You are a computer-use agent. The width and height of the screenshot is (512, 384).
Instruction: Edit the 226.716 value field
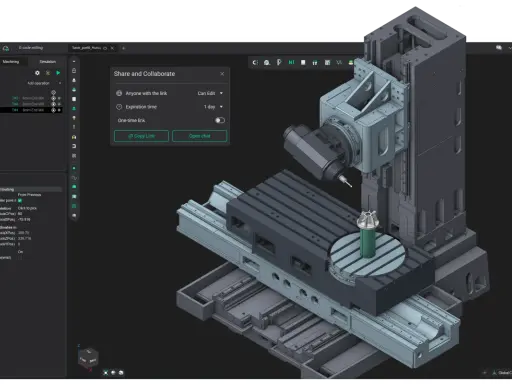point(24,239)
